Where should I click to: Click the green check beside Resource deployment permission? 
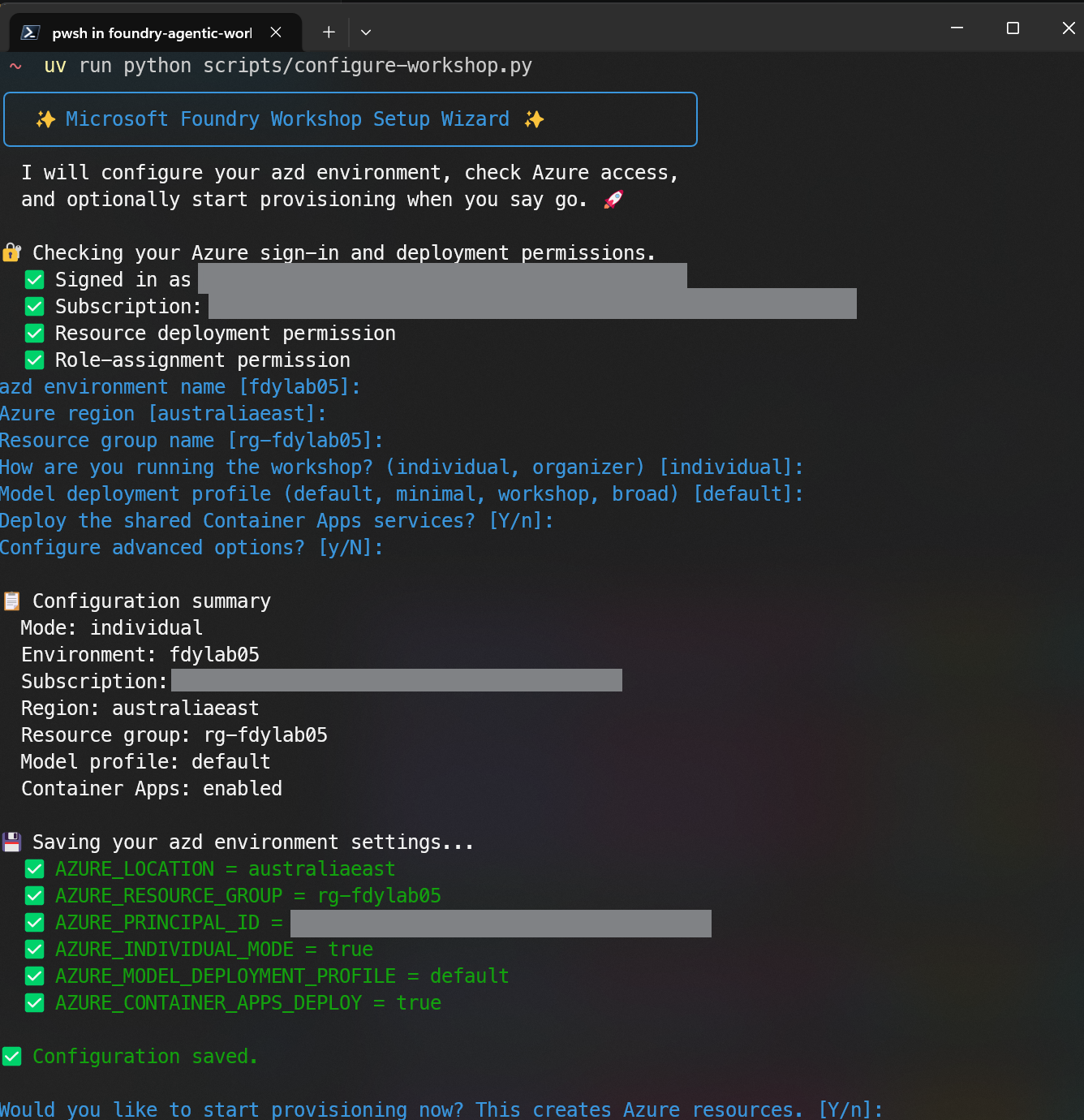tap(34, 334)
